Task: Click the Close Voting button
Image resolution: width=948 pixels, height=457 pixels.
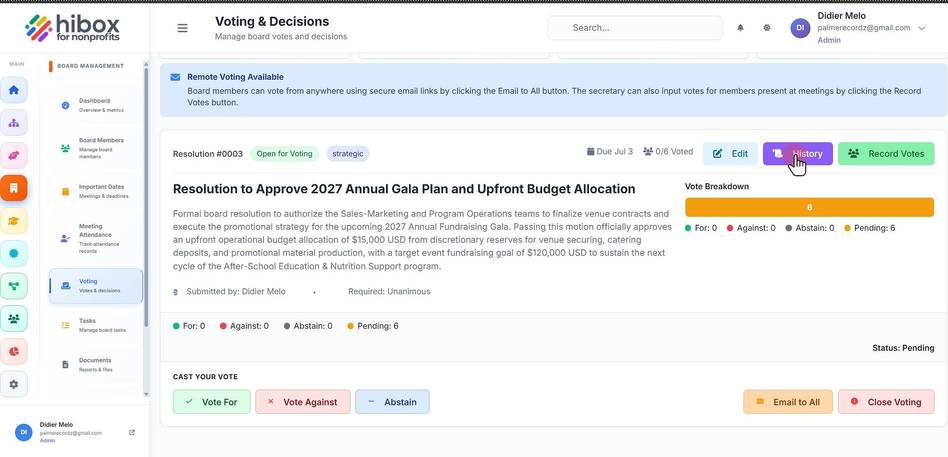Action: 886,402
